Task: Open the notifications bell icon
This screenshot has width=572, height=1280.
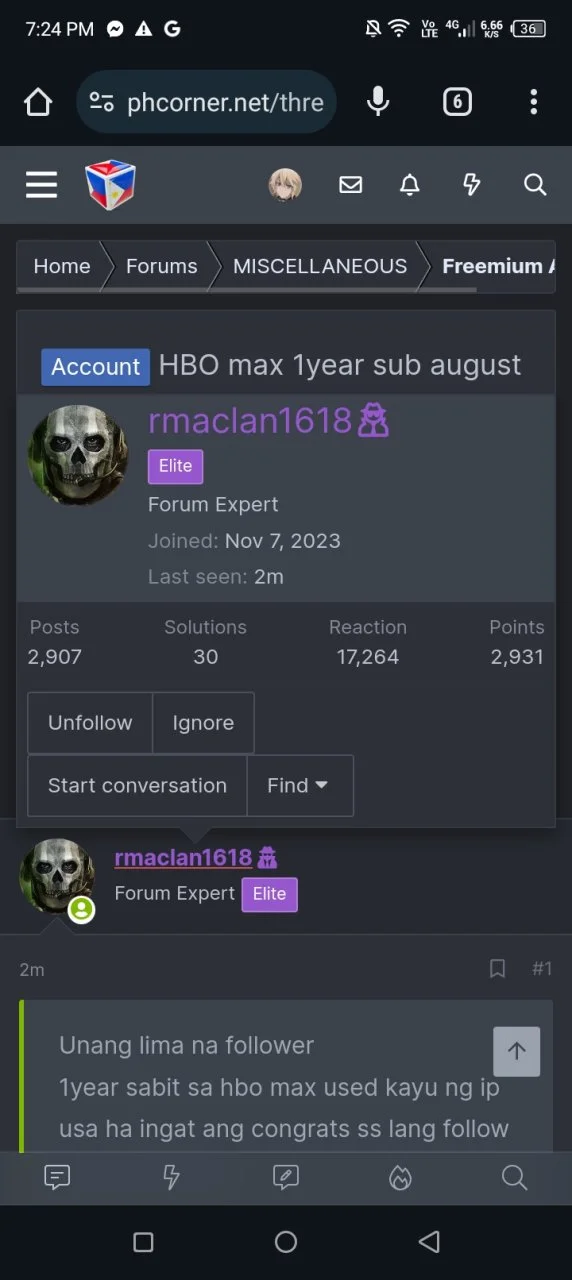Action: click(x=410, y=185)
